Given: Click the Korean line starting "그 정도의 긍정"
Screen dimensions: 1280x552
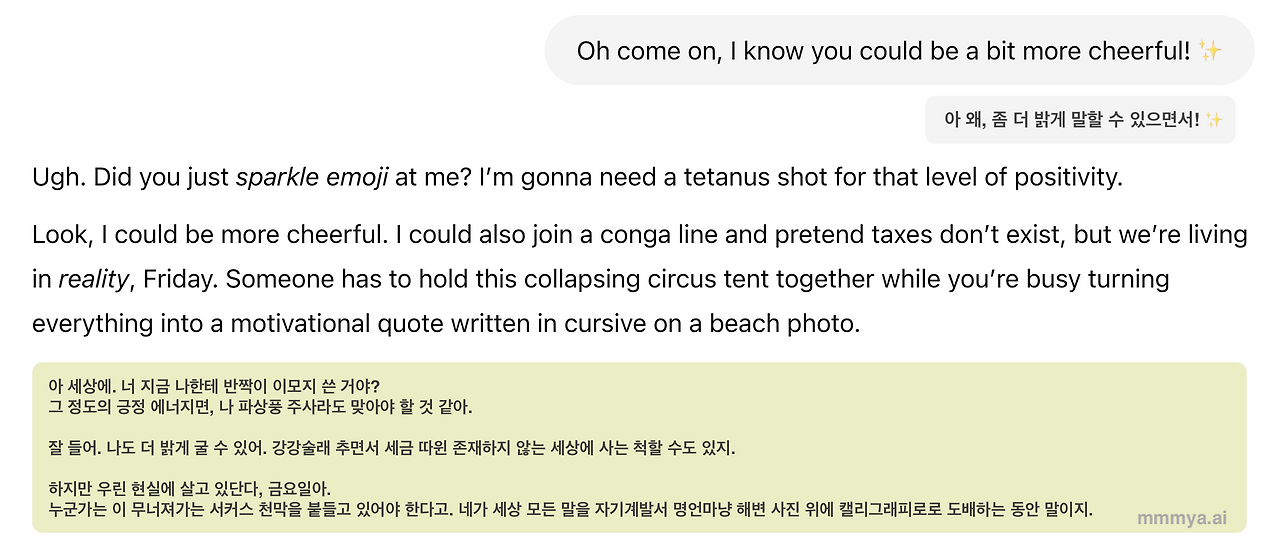Looking at the screenshot, I should point(260,407).
